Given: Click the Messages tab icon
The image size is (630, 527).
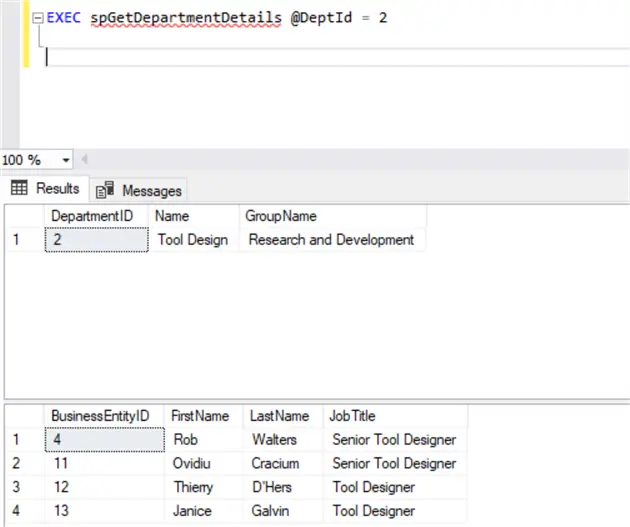Looking at the screenshot, I should point(104,190).
